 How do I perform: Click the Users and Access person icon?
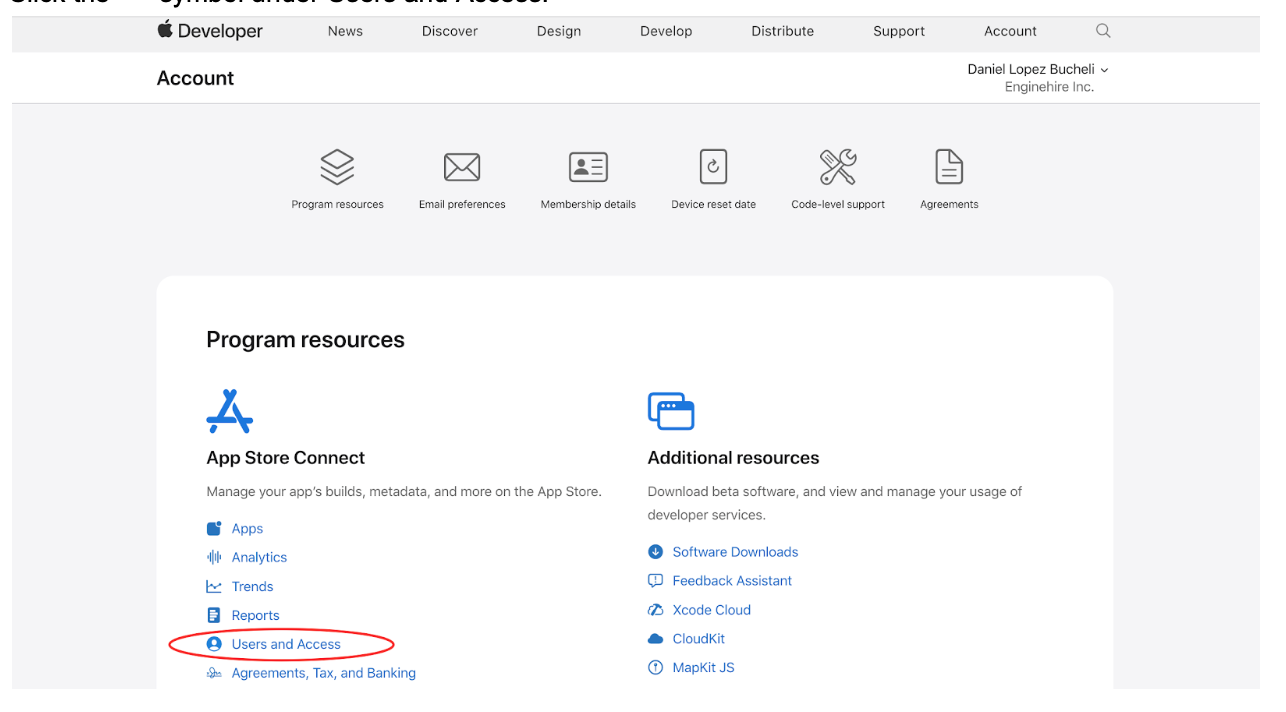214,645
